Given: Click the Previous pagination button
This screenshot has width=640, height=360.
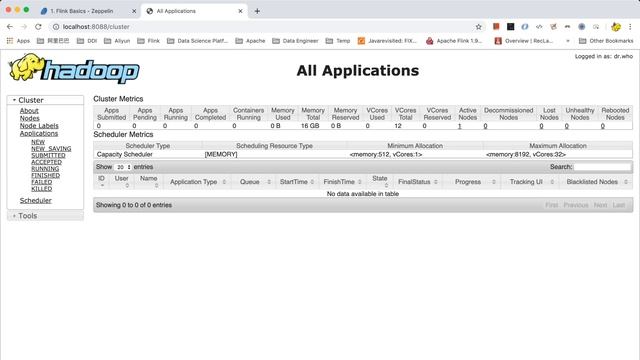Looking at the screenshot, I should pos(576,205).
